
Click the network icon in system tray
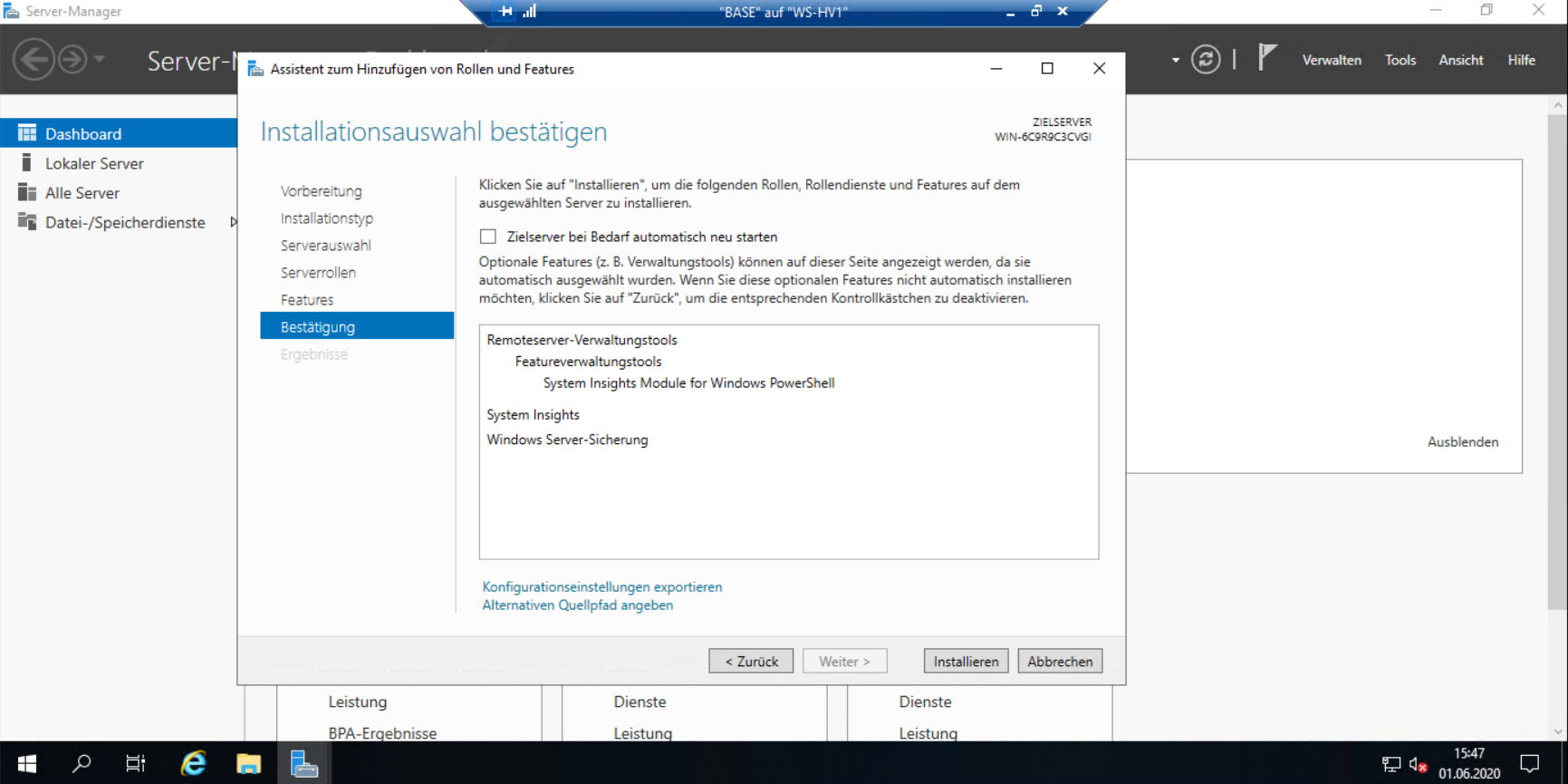click(x=1391, y=764)
